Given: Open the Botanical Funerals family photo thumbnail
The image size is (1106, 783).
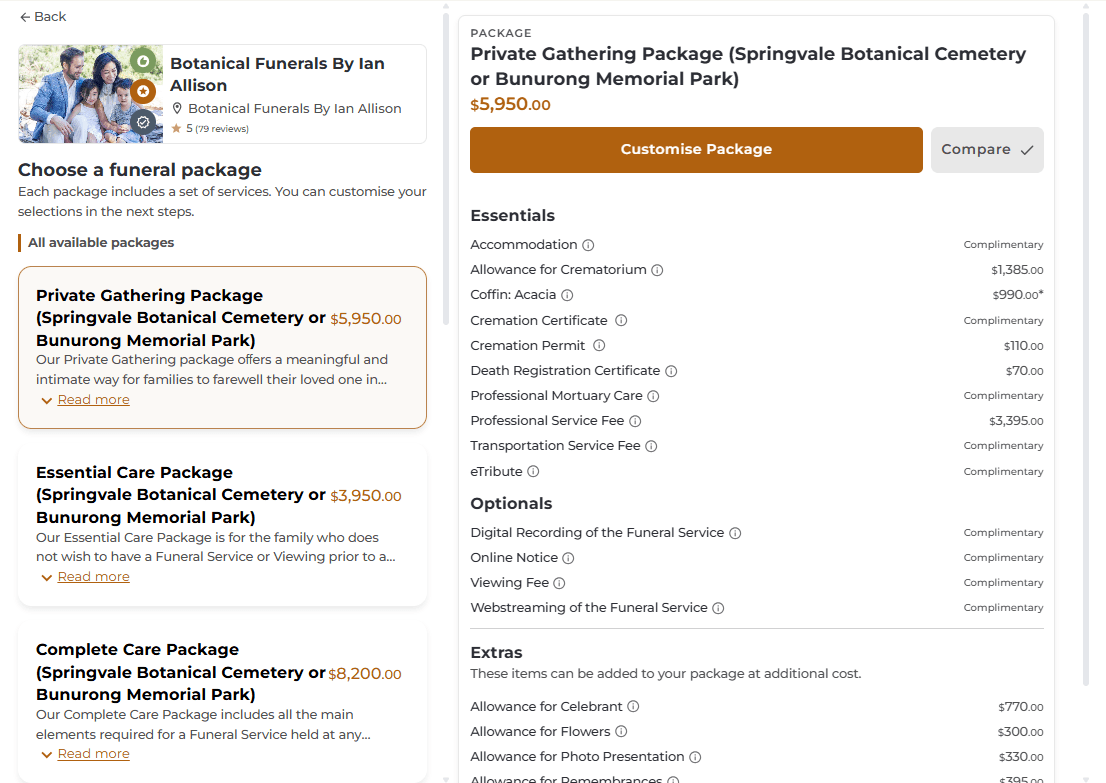Looking at the screenshot, I should pyautogui.click(x=91, y=95).
